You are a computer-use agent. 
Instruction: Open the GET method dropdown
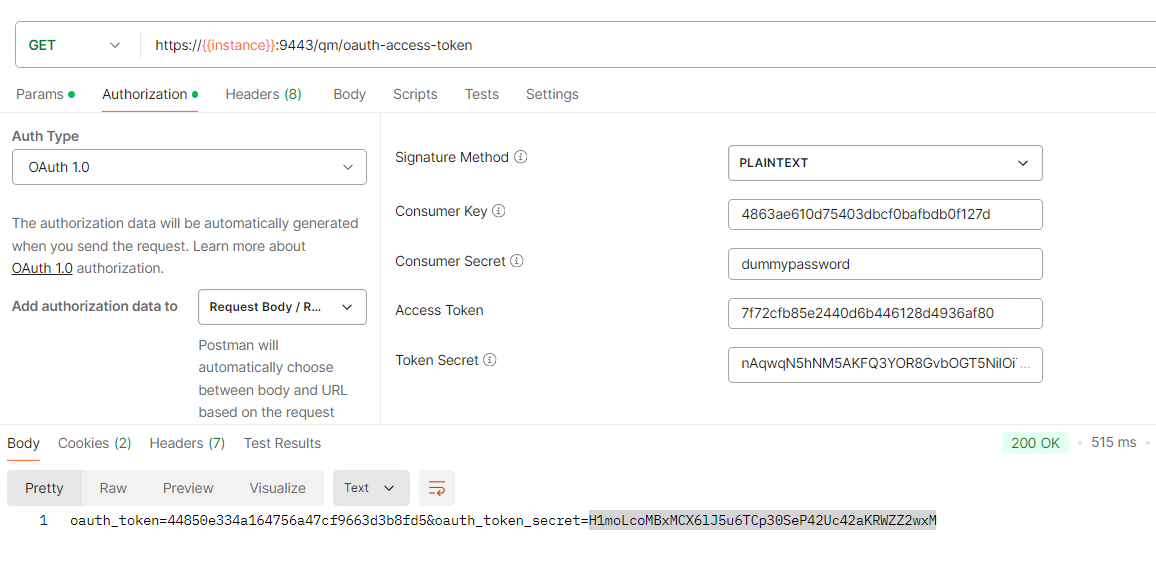click(75, 45)
